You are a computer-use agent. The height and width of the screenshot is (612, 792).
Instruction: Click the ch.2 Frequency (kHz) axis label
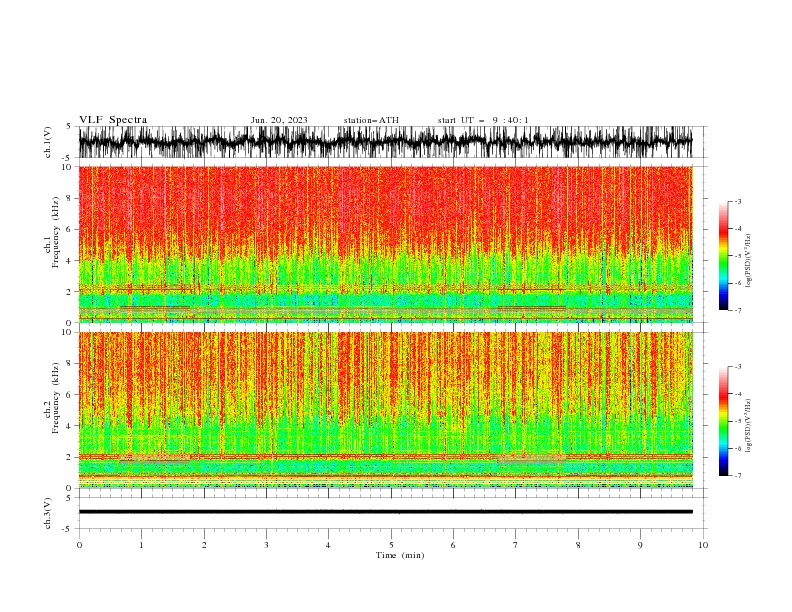(52, 398)
